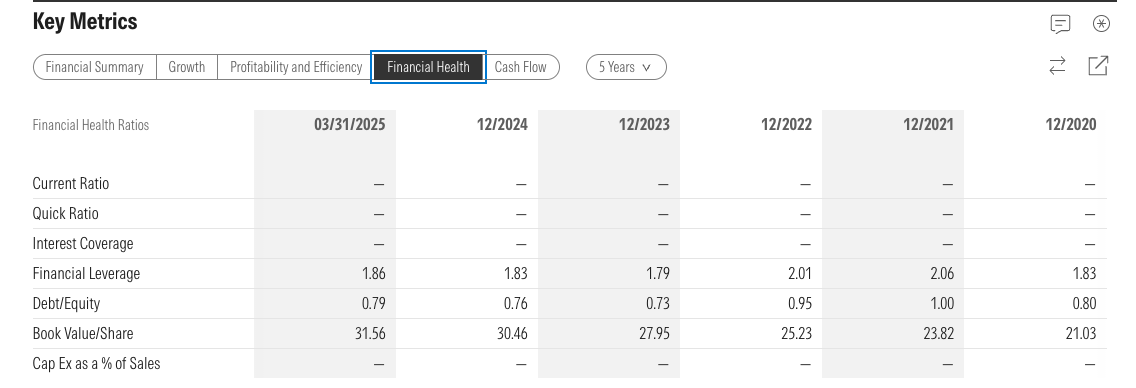Select the Financial Leverage row label
This screenshot has width=1136, height=388.
[x=86, y=274]
